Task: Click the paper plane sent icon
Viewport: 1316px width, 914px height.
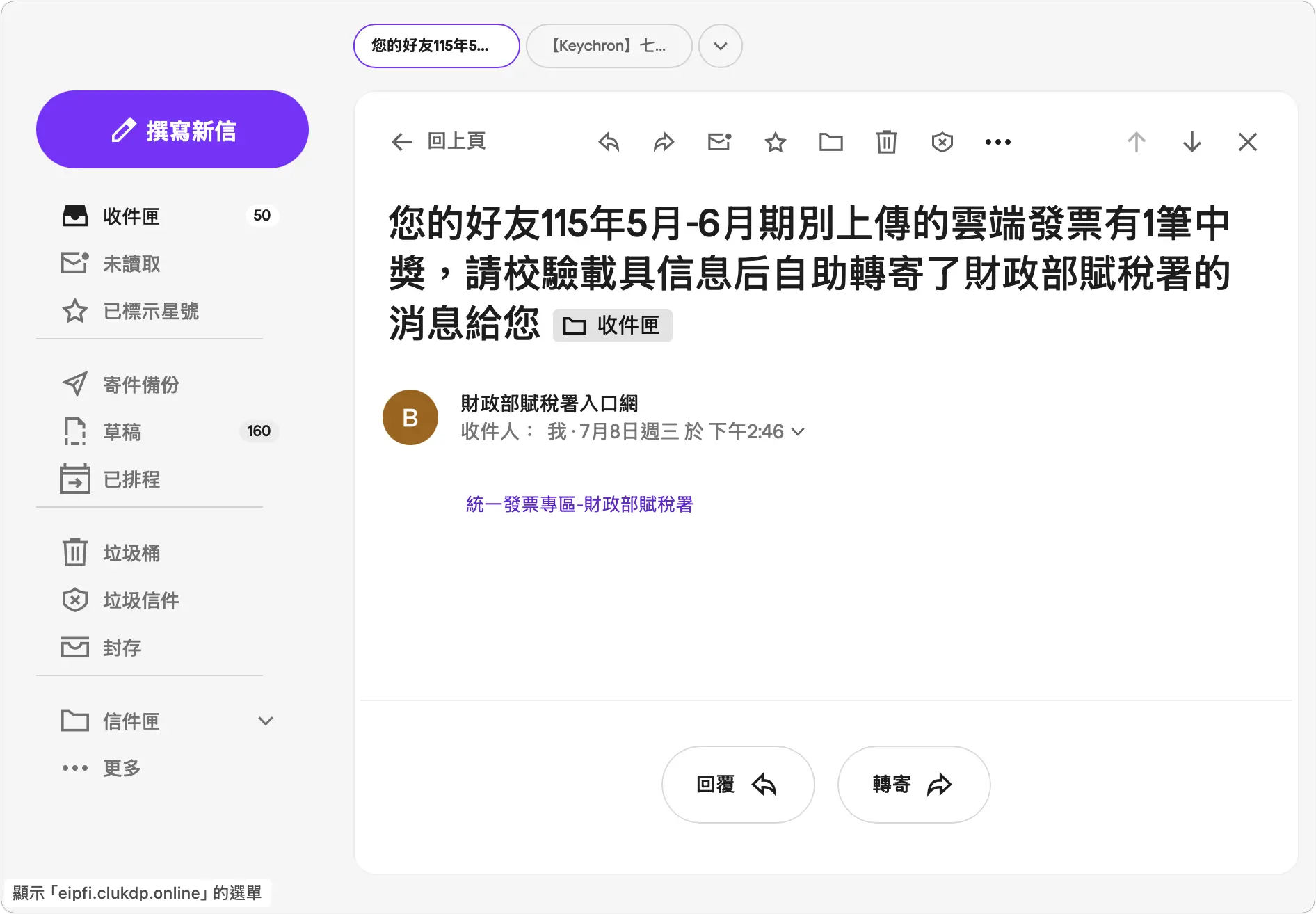Action: click(x=75, y=384)
